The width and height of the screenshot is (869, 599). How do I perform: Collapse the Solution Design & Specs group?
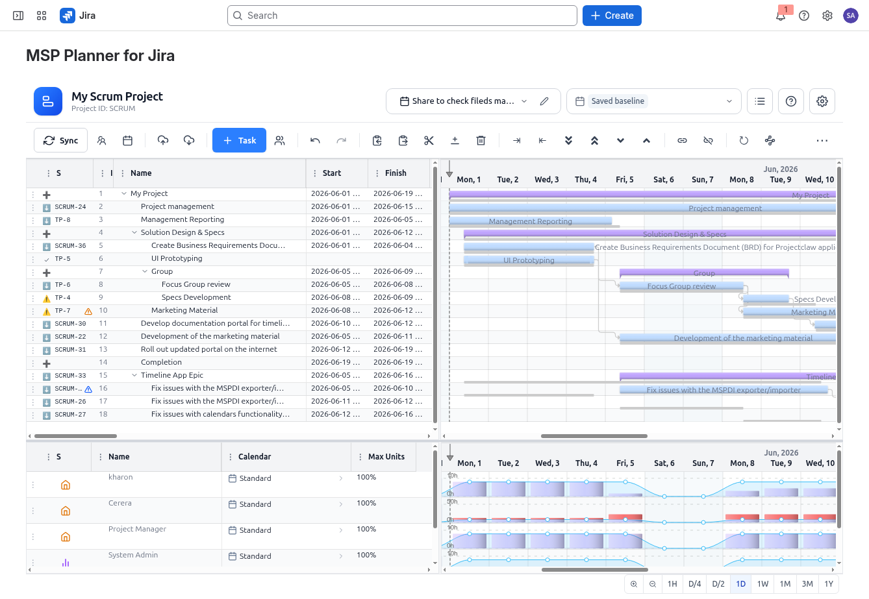click(134, 233)
